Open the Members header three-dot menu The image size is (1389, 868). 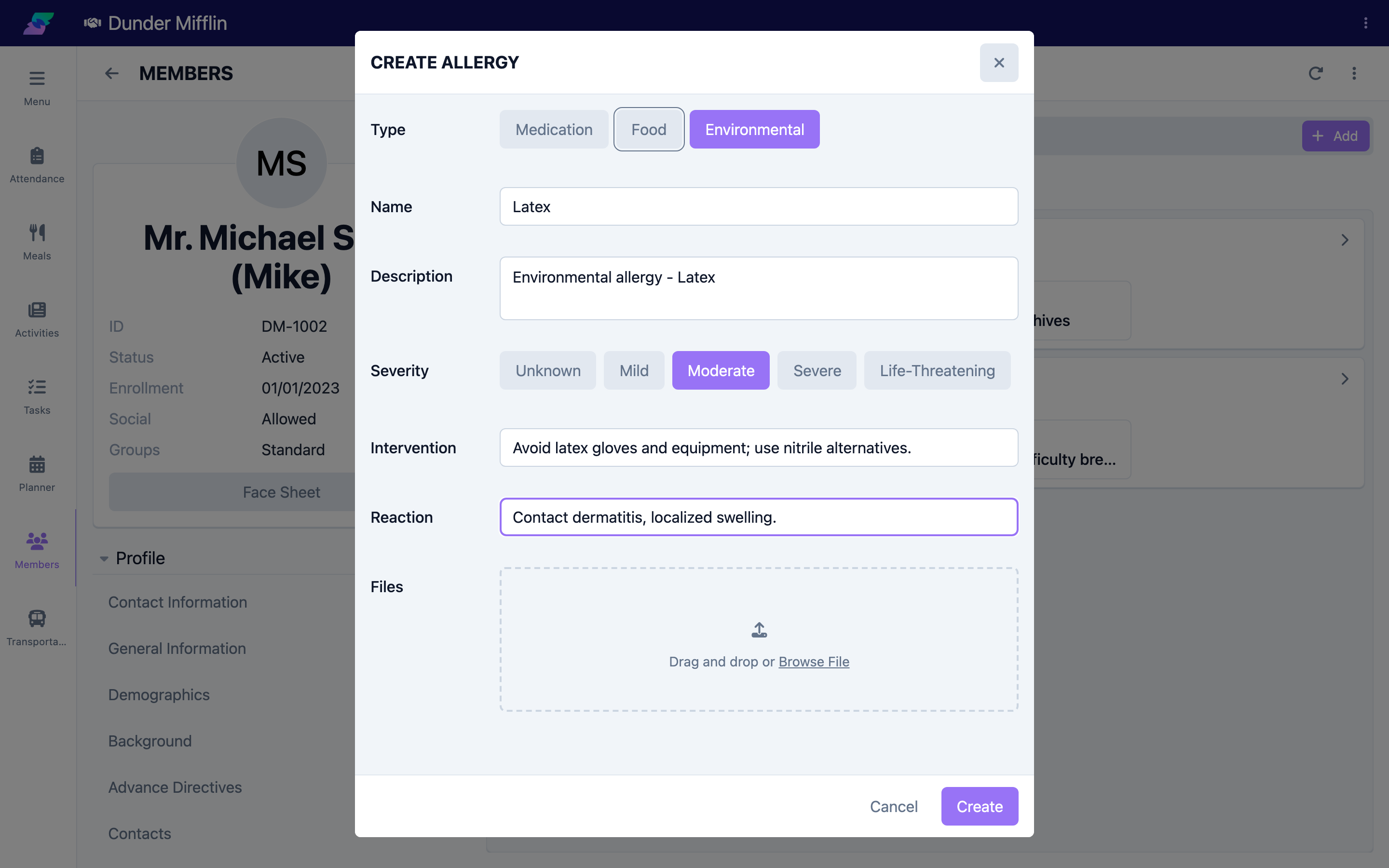point(1354,73)
